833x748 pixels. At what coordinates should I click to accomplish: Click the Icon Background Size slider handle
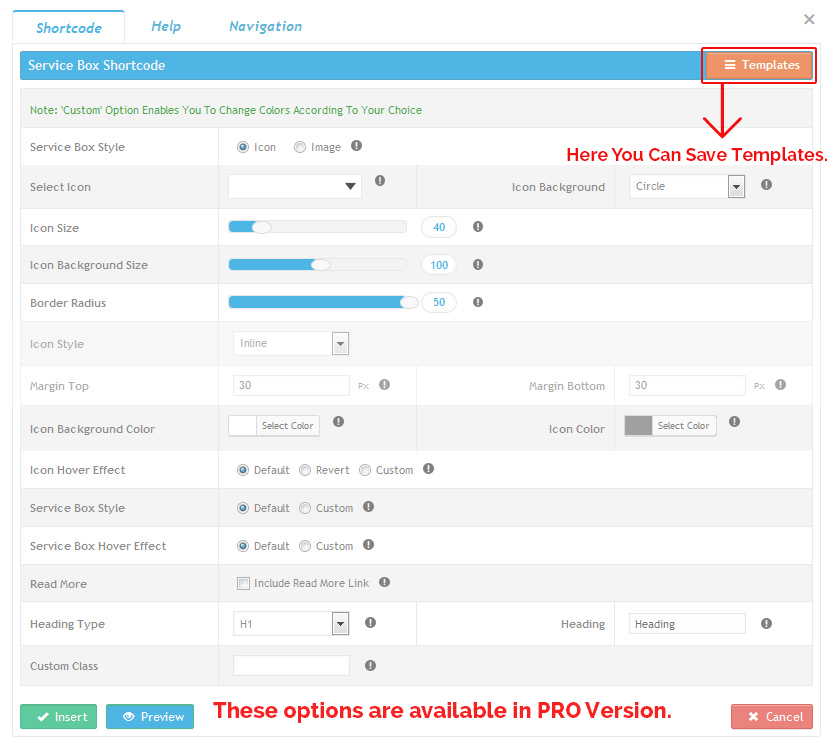pyautogui.click(x=320, y=265)
